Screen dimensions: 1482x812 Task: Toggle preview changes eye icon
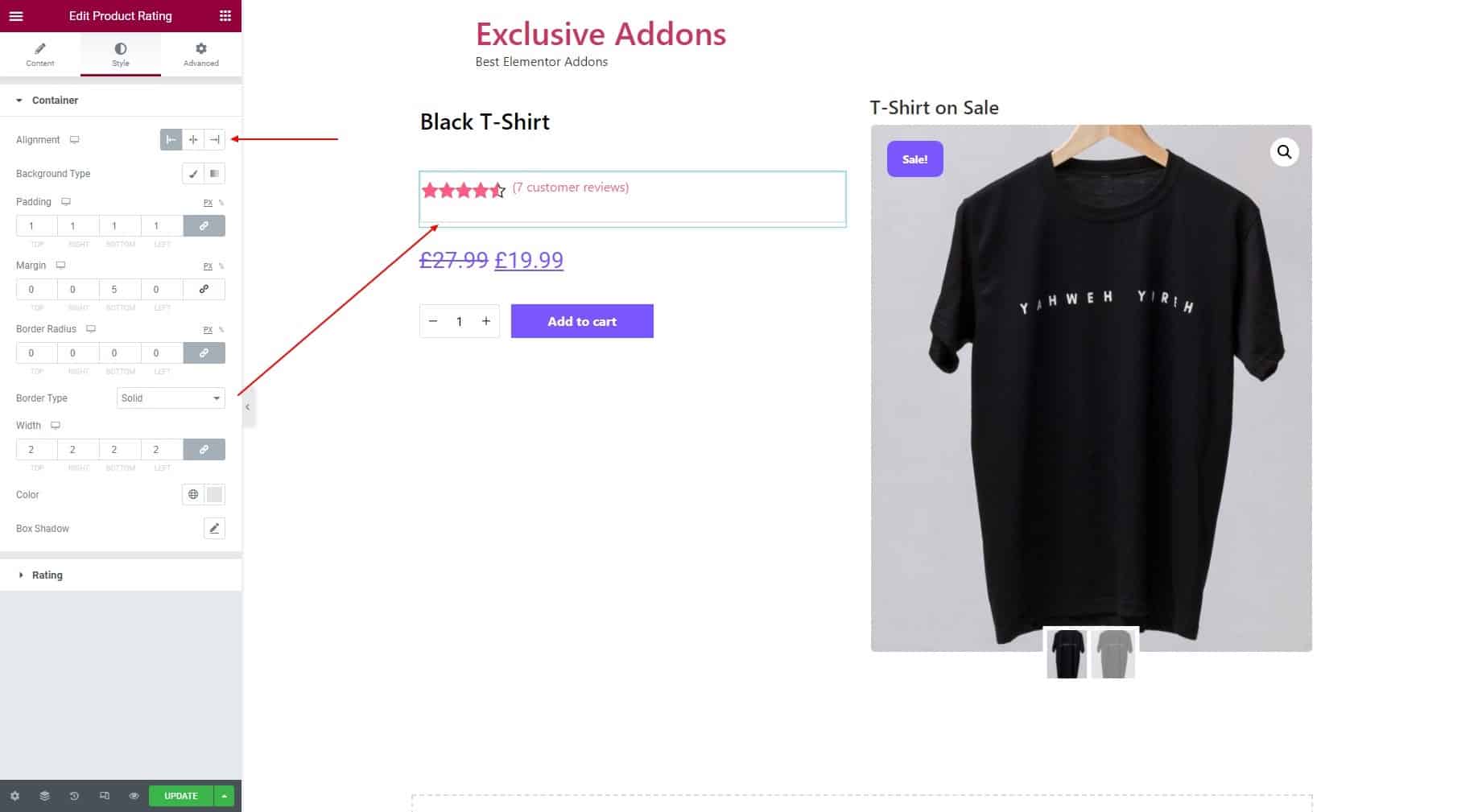tap(134, 796)
